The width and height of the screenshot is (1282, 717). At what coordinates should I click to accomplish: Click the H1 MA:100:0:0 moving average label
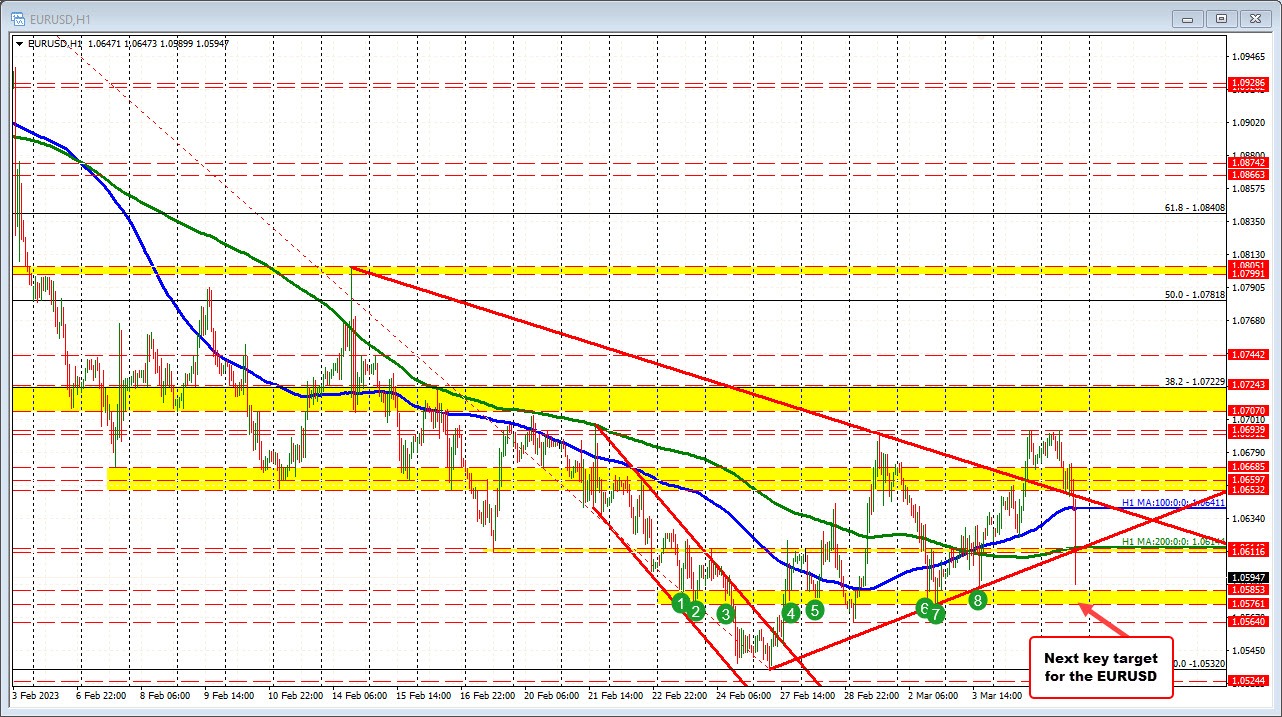coord(1173,502)
